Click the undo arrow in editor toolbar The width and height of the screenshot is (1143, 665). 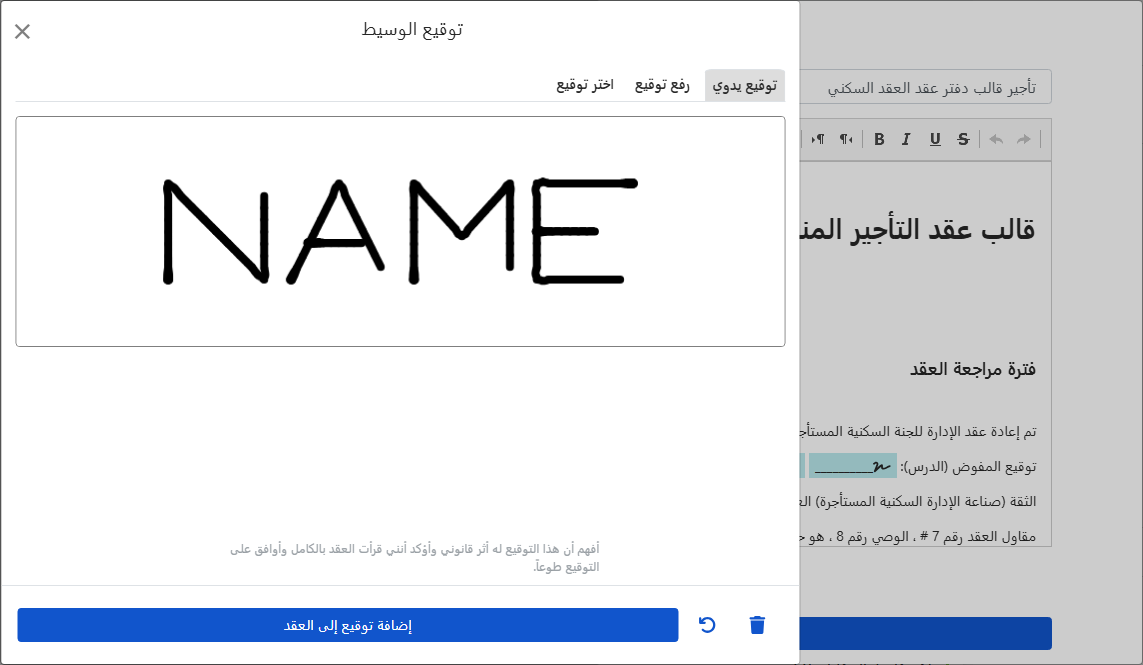[x=996, y=139]
